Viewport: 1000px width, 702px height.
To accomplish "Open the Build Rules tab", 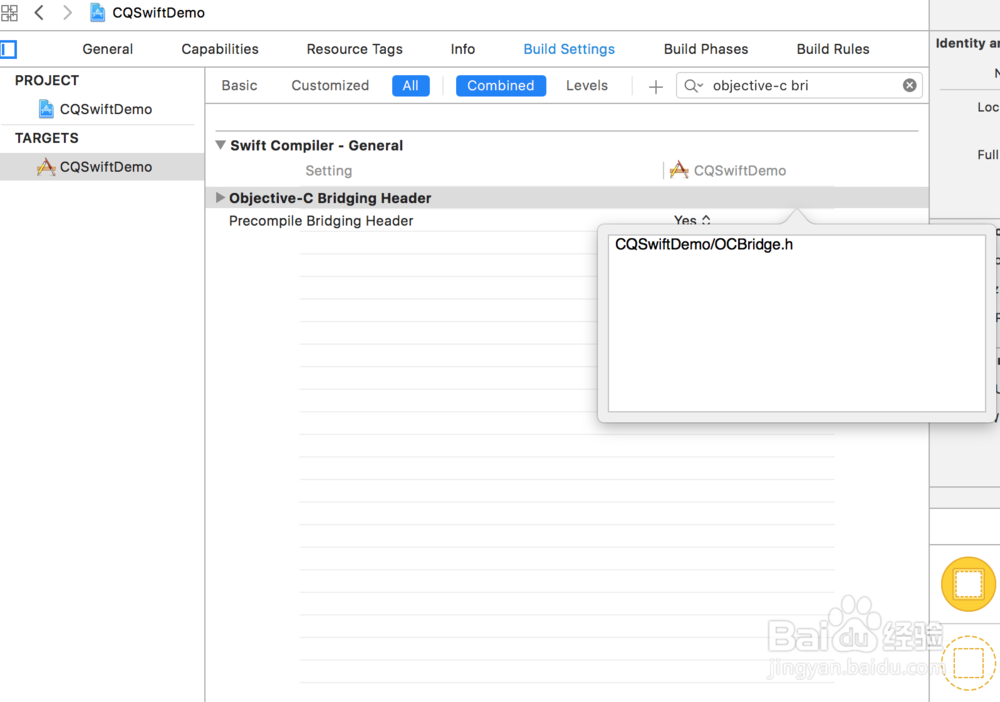I will click(x=833, y=49).
